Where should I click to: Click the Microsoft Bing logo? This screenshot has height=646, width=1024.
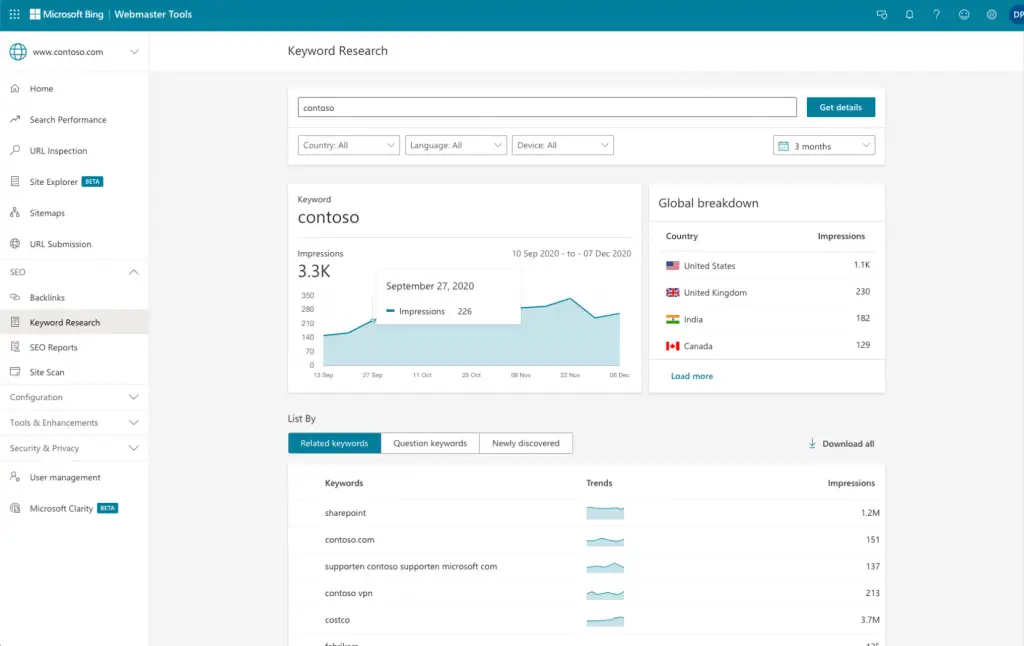(67, 14)
